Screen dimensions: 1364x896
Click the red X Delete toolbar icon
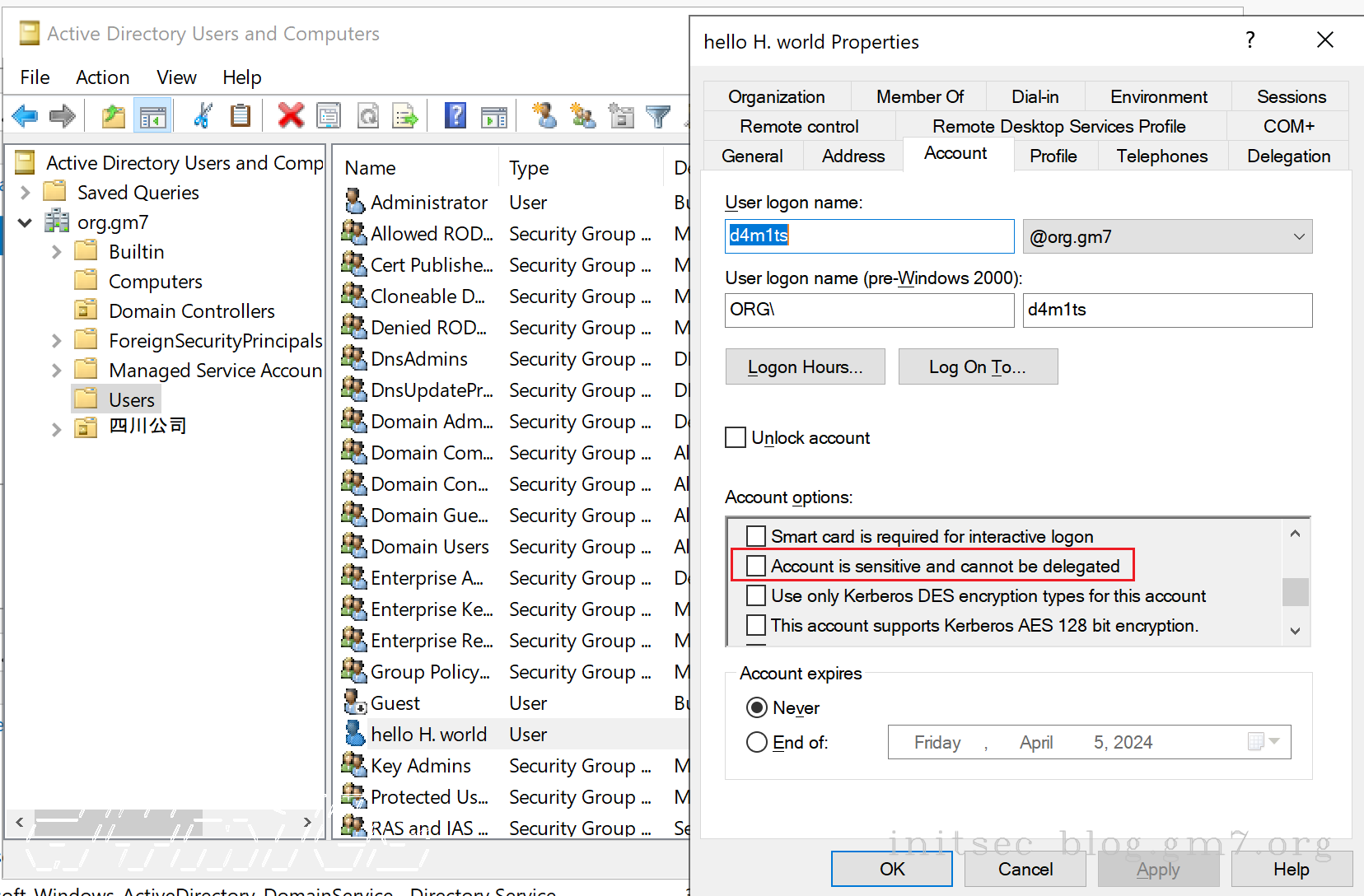291,116
